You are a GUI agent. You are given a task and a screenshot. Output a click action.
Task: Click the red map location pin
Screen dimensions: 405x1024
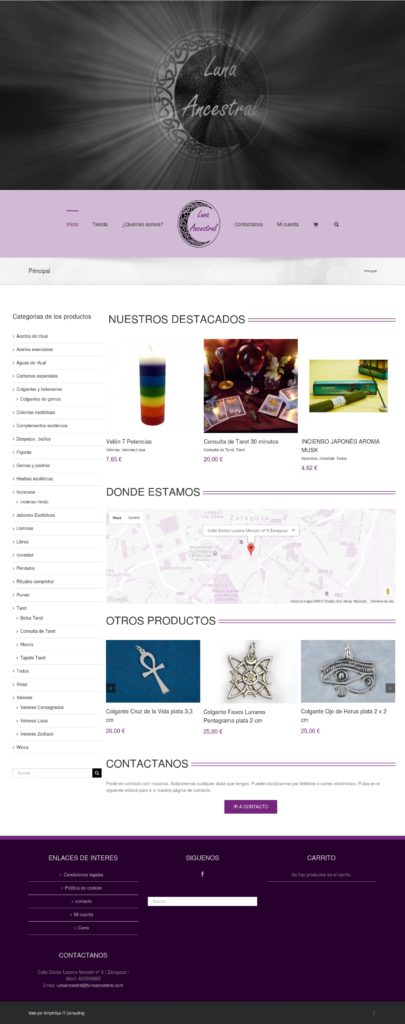tap(251, 549)
